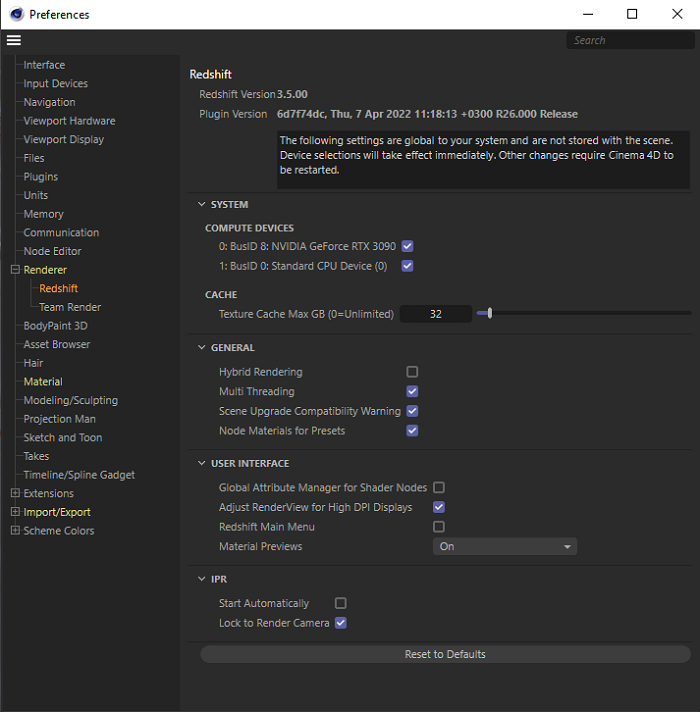
Task: Select Team Render in the sidebar
Action: click(x=70, y=307)
